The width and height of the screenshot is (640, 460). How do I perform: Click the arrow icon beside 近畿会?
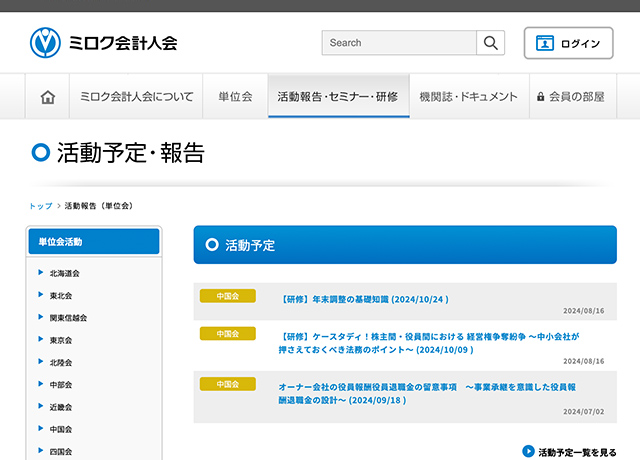click(x=40, y=406)
